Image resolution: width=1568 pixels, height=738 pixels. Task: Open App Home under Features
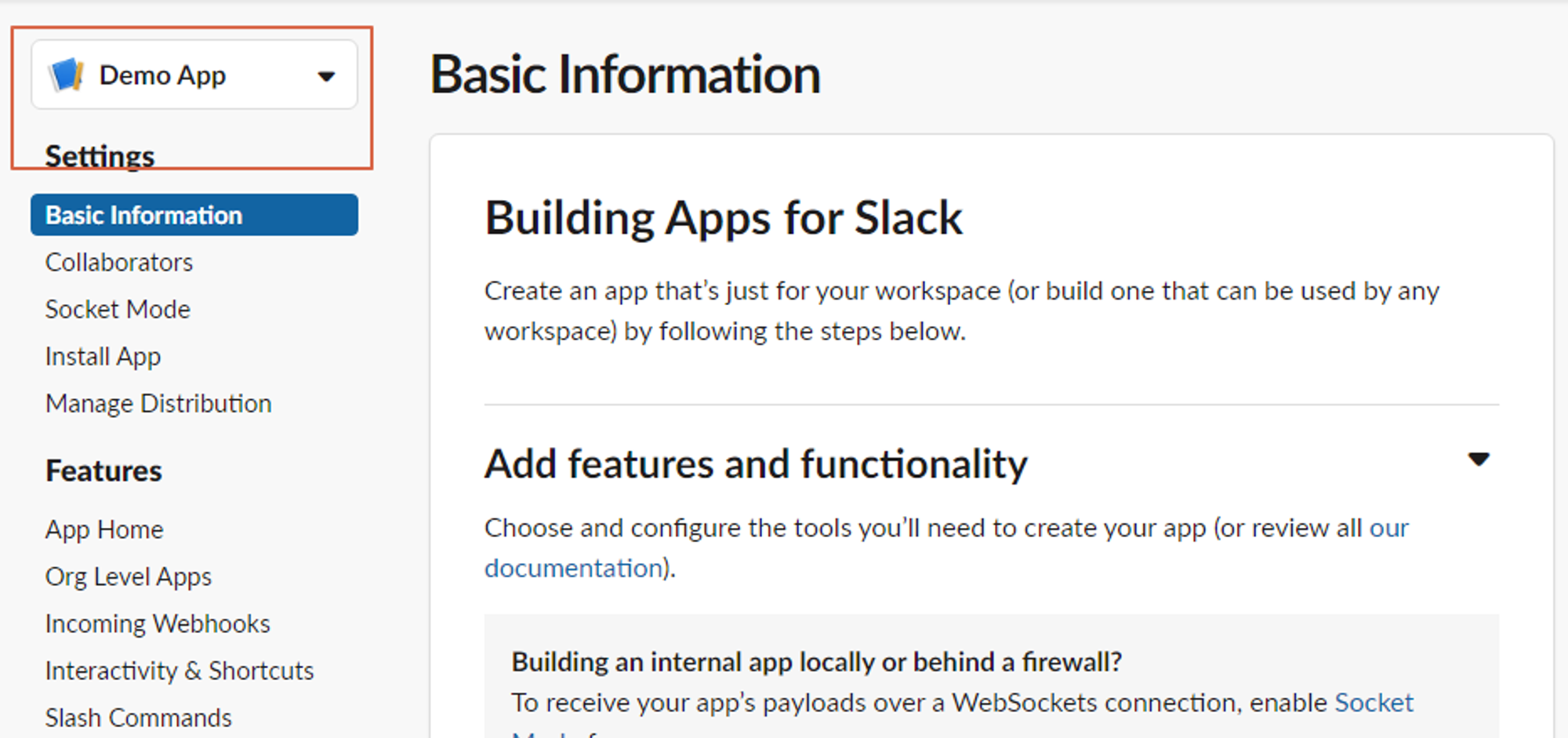pos(104,529)
